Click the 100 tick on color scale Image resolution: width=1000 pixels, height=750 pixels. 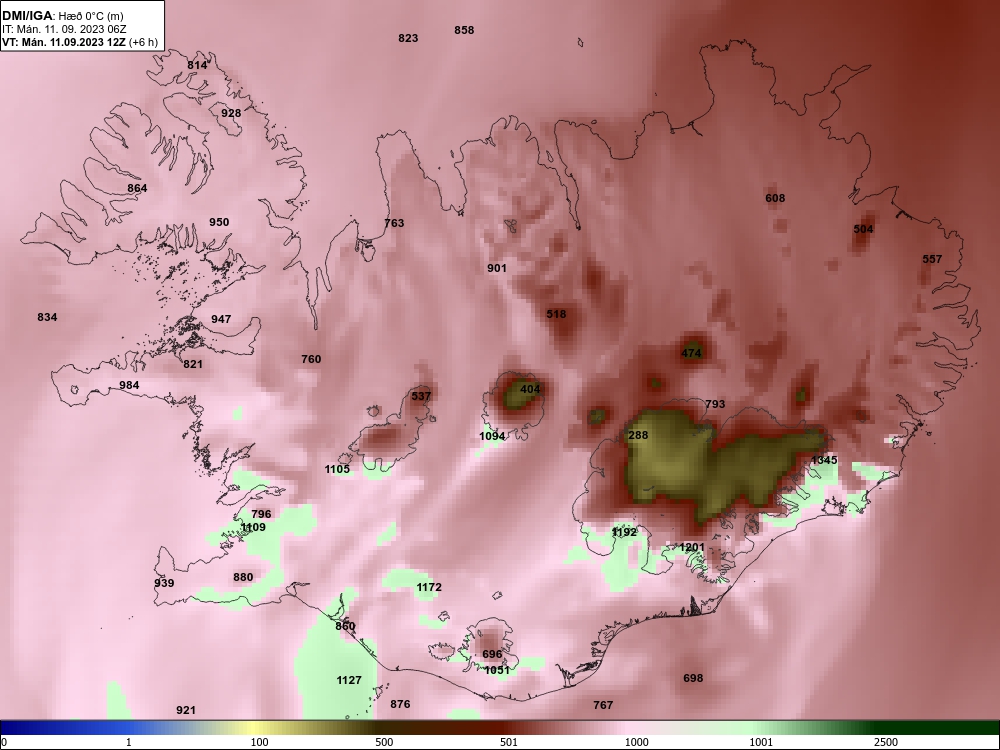259,742
